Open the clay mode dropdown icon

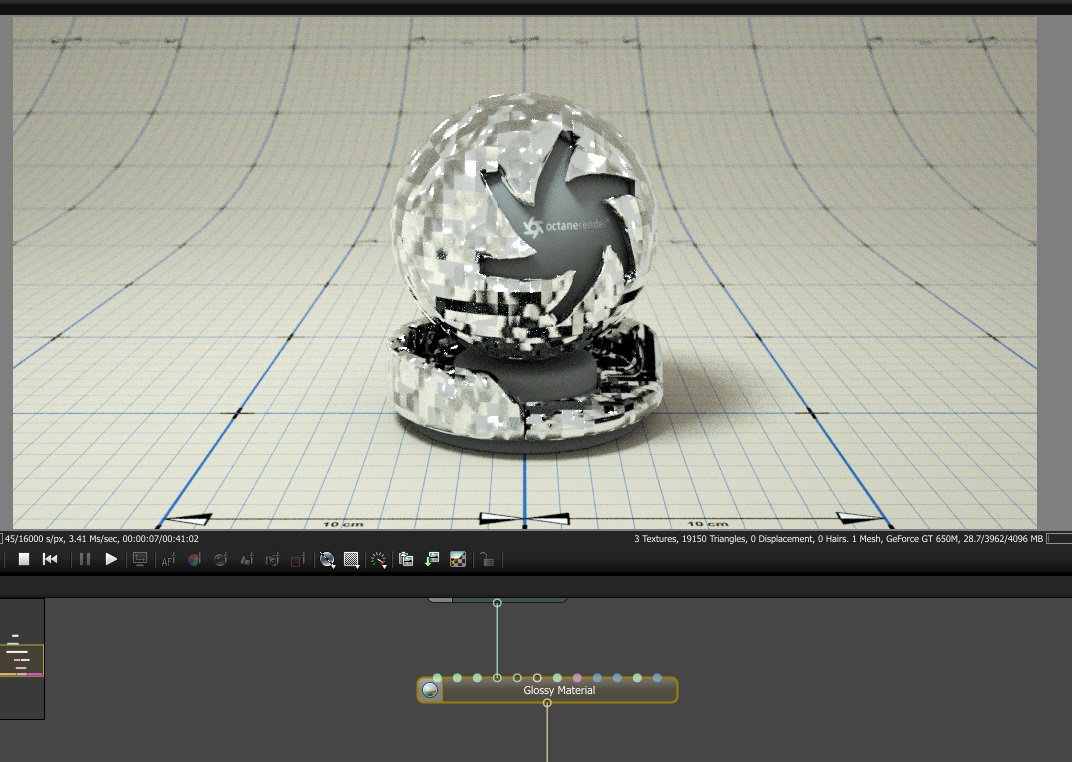[x=327, y=560]
